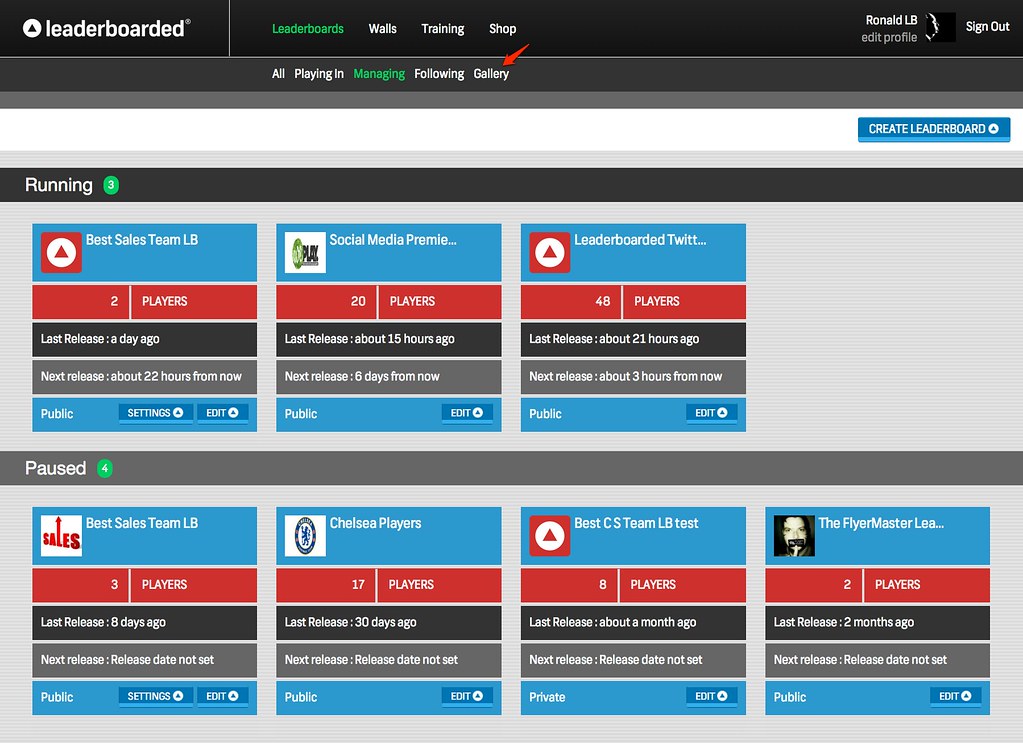This screenshot has width=1023, height=743.
Task: Open the Best C S Team LB test title
Action: coord(636,523)
